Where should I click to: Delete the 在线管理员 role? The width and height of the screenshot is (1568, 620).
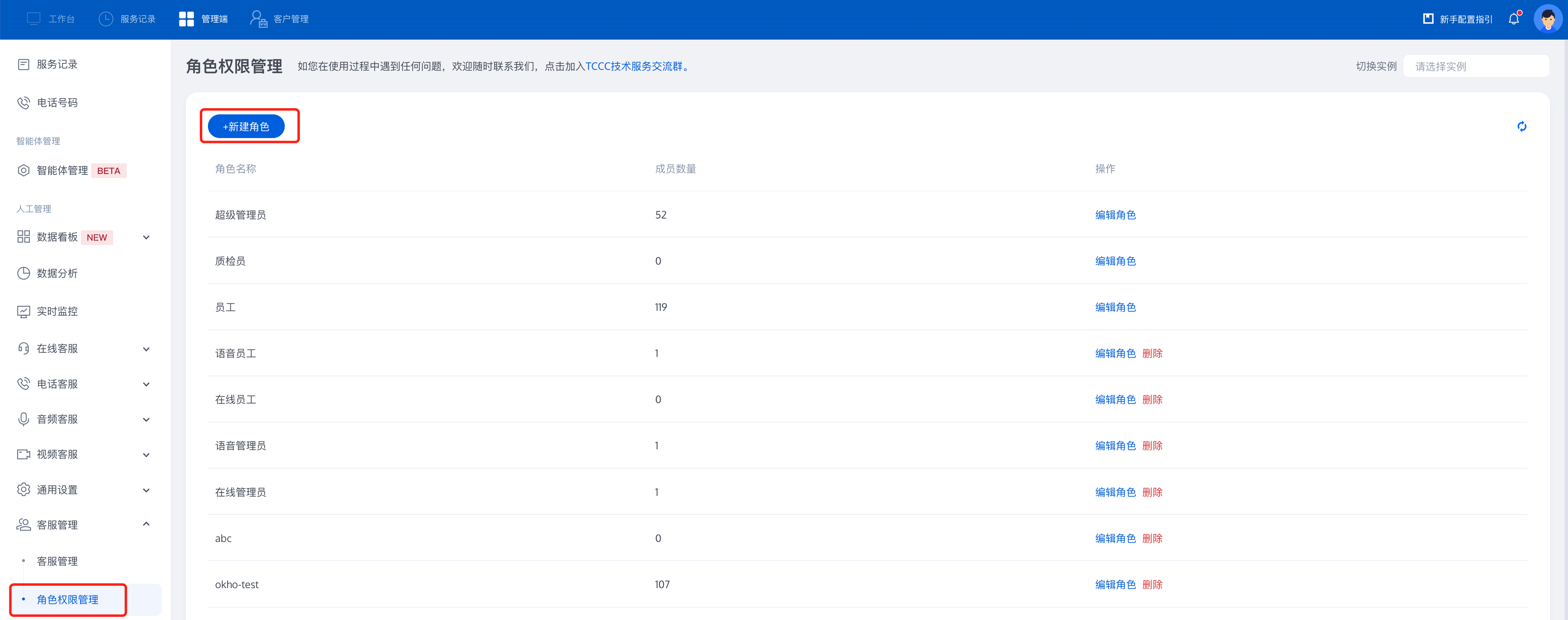(x=1152, y=492)
